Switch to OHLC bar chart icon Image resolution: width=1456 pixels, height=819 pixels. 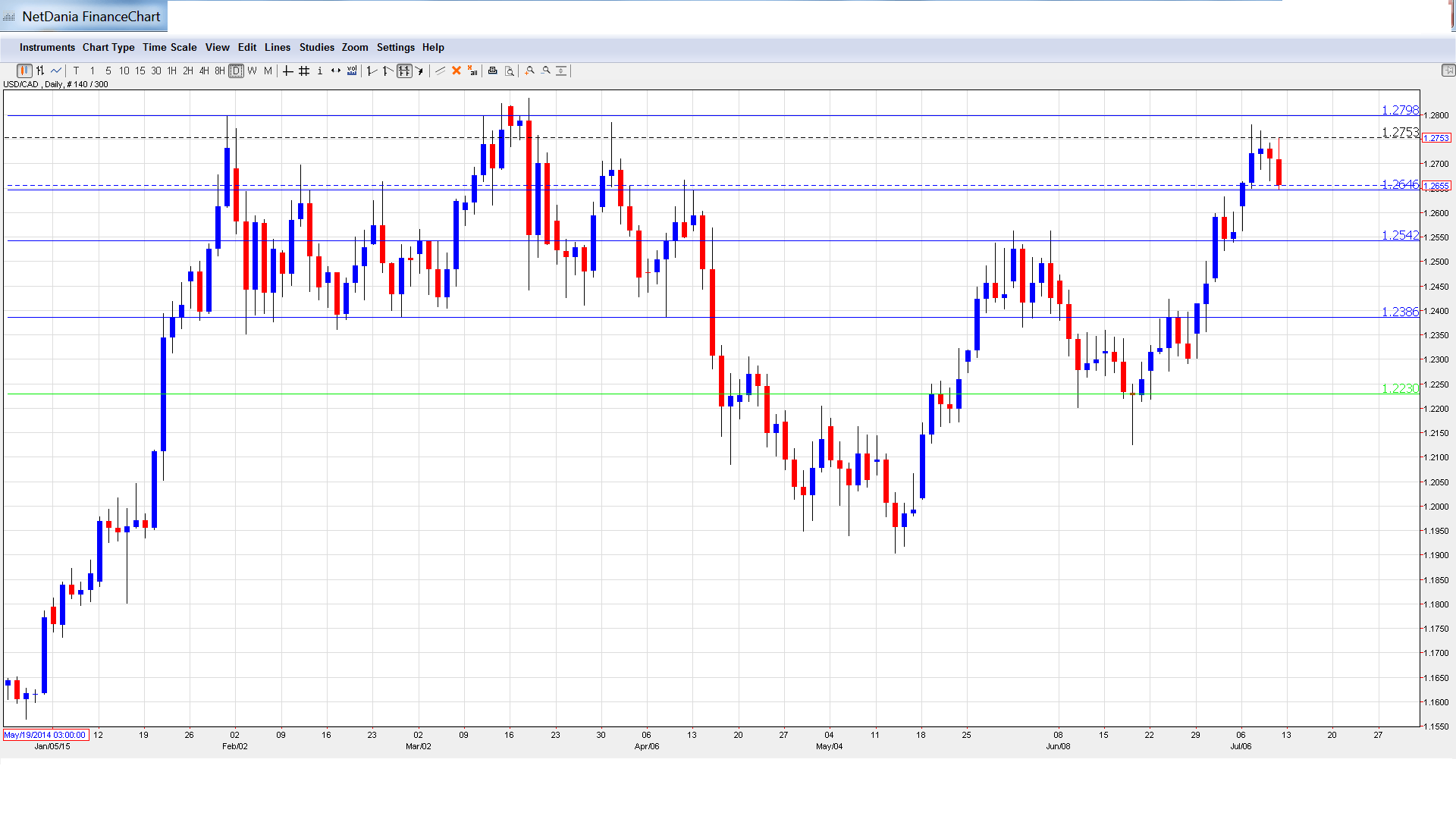pyautogui.click(x=40, y=71)
